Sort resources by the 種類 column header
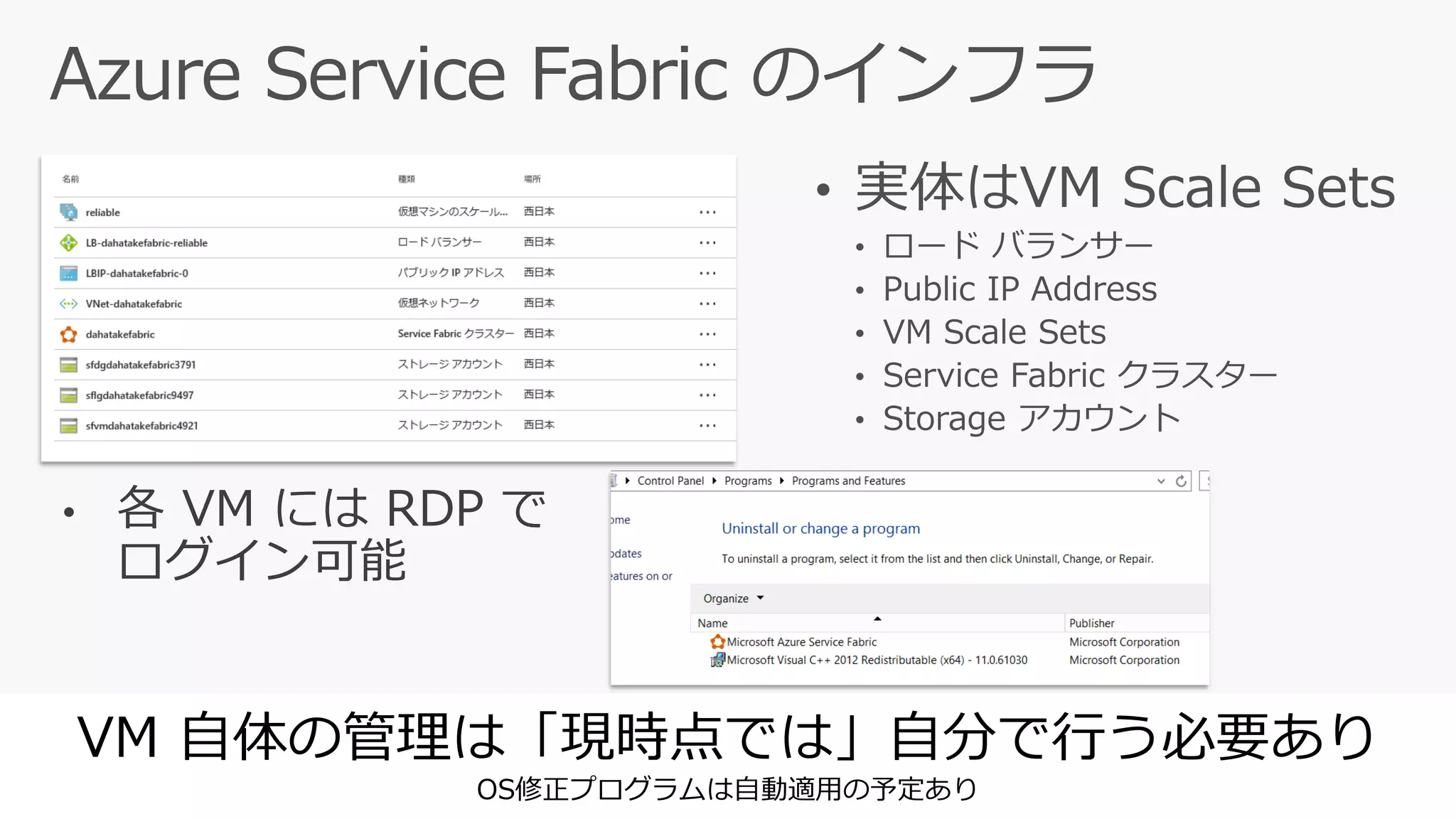Image resolution: width=1456 pixels, height=819 pixels. [407, 179]
